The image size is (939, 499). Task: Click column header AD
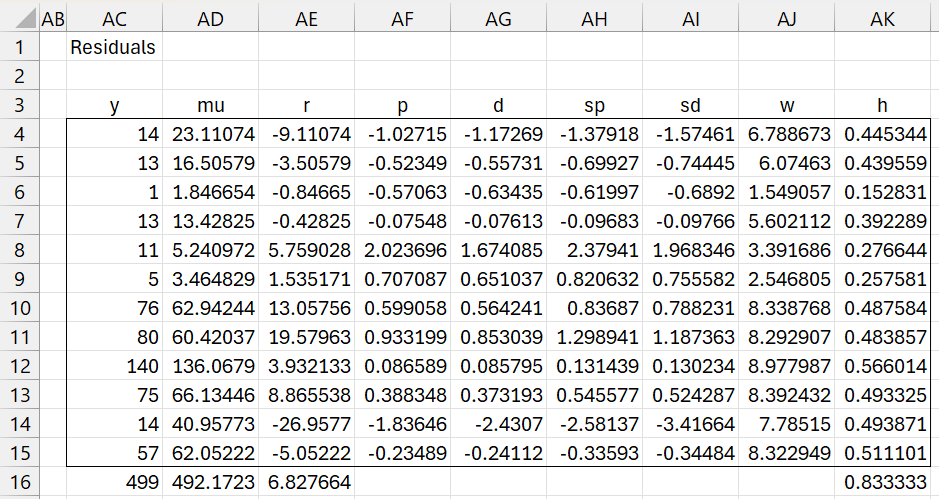(210, 19)
